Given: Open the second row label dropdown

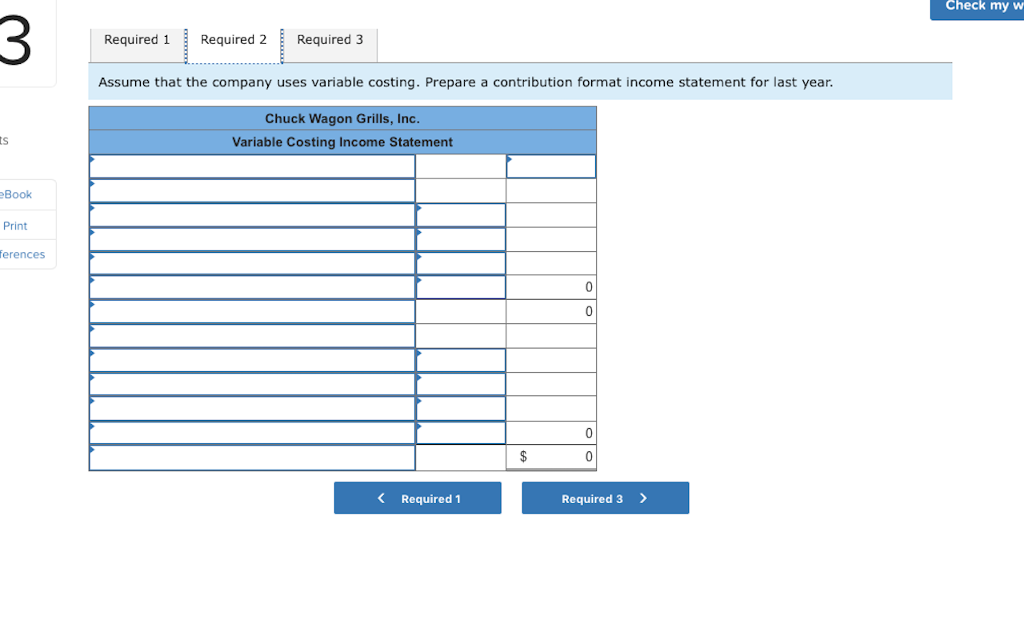Looking at the screenshot, I should 250,190.
